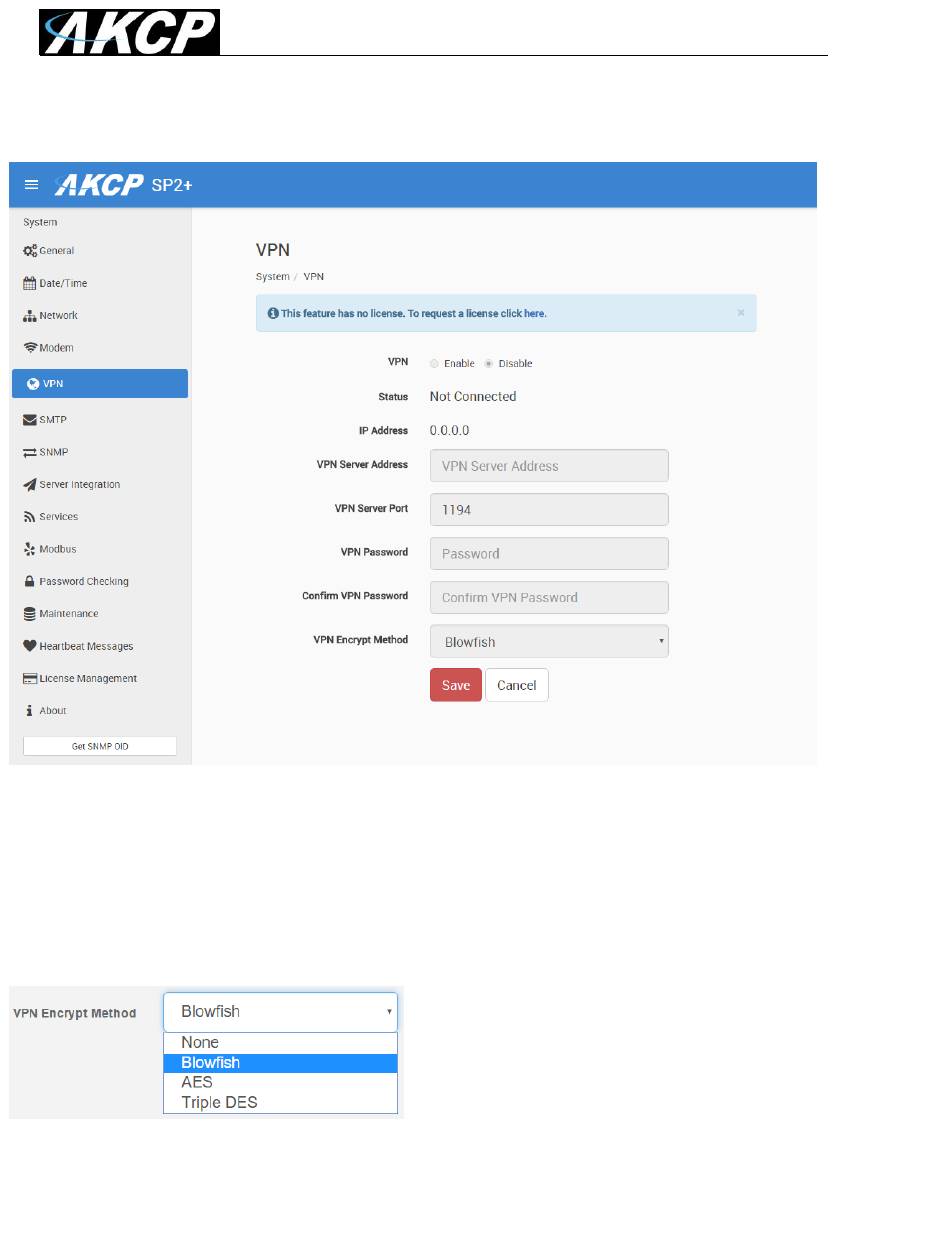Open the Modbus menu item
Screen dimensions: 950x1260
pyautogui.click(x=100, y=549)
